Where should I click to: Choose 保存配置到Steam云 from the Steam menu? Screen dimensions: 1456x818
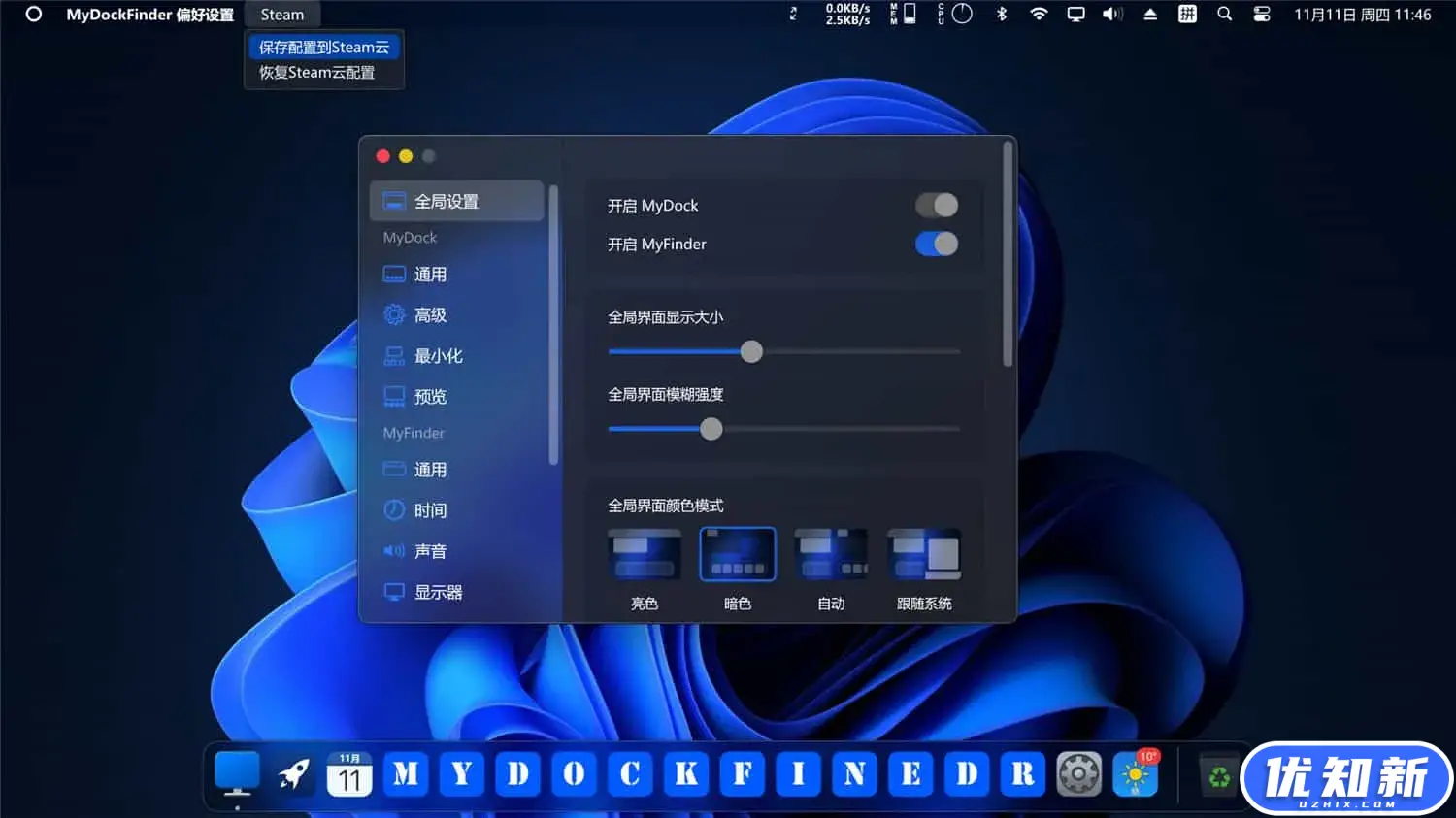tap(323, 46)
